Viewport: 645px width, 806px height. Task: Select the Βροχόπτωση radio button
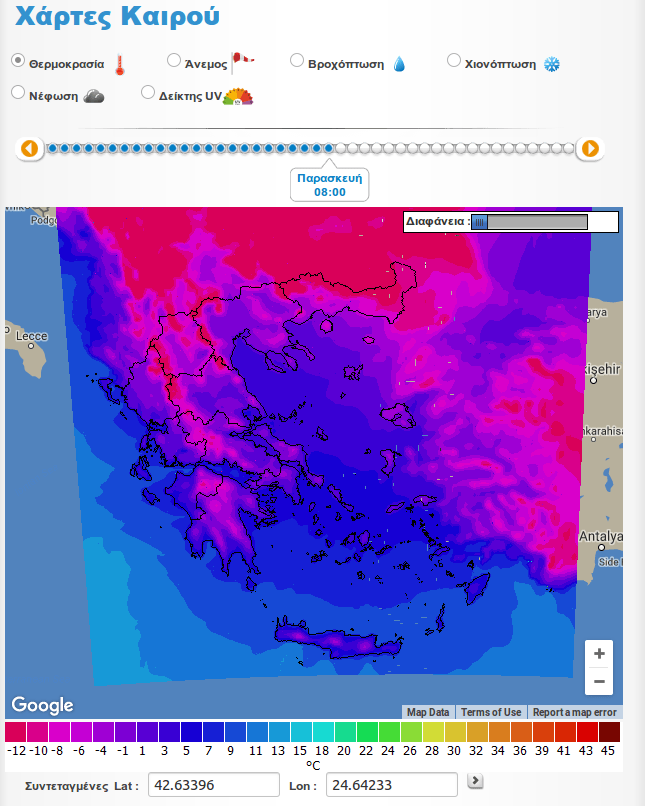(x=297, y=61)
